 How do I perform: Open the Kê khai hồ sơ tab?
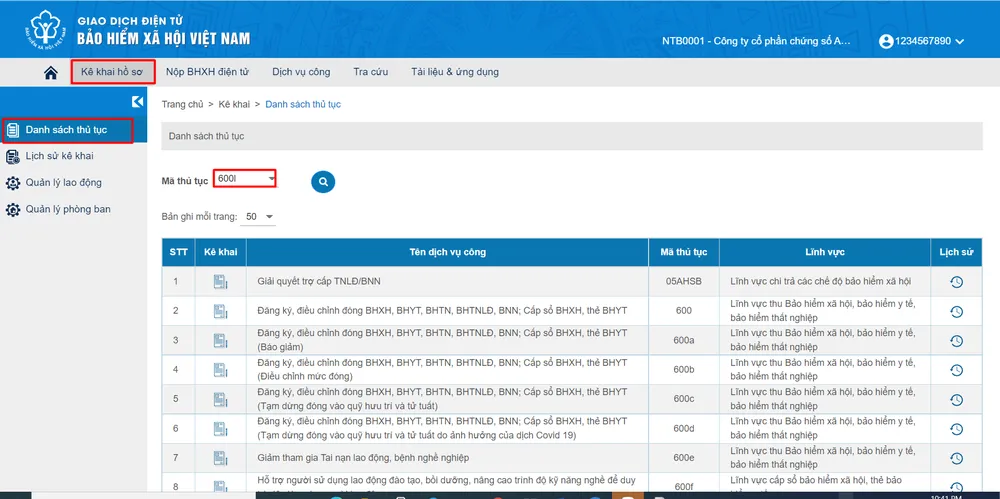point(111,72)
